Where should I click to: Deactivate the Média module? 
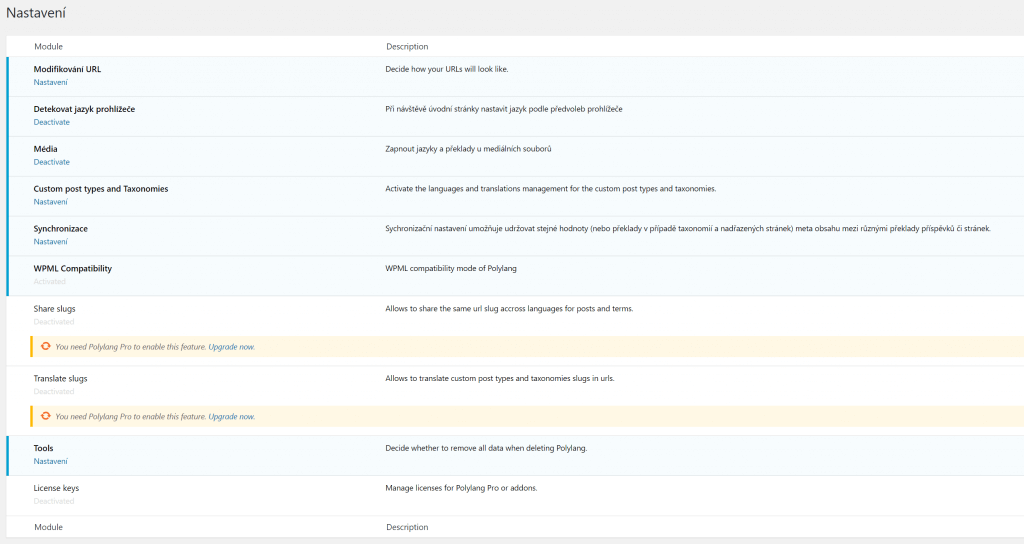[x=52, y=162]
